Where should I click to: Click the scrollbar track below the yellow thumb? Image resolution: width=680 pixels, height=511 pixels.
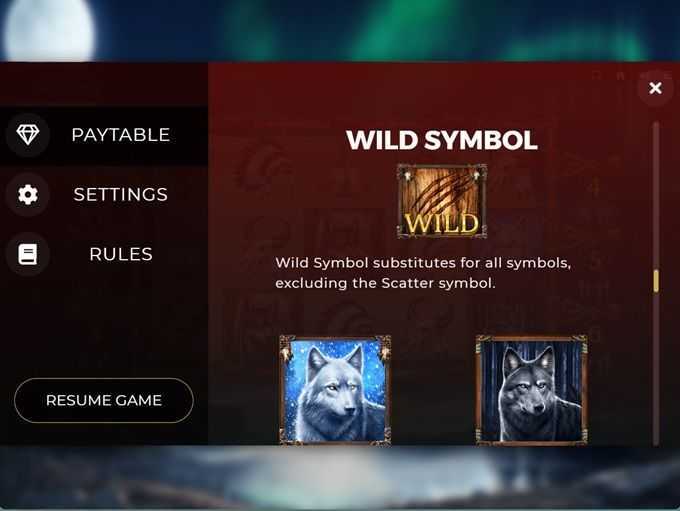(656, 369)
